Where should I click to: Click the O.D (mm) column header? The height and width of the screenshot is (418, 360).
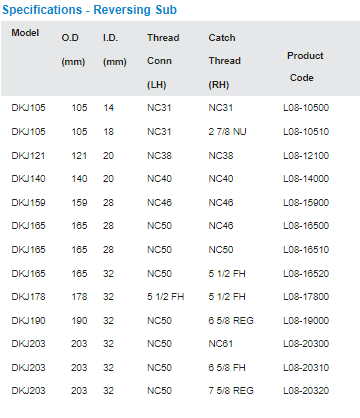tap(73, 50)
